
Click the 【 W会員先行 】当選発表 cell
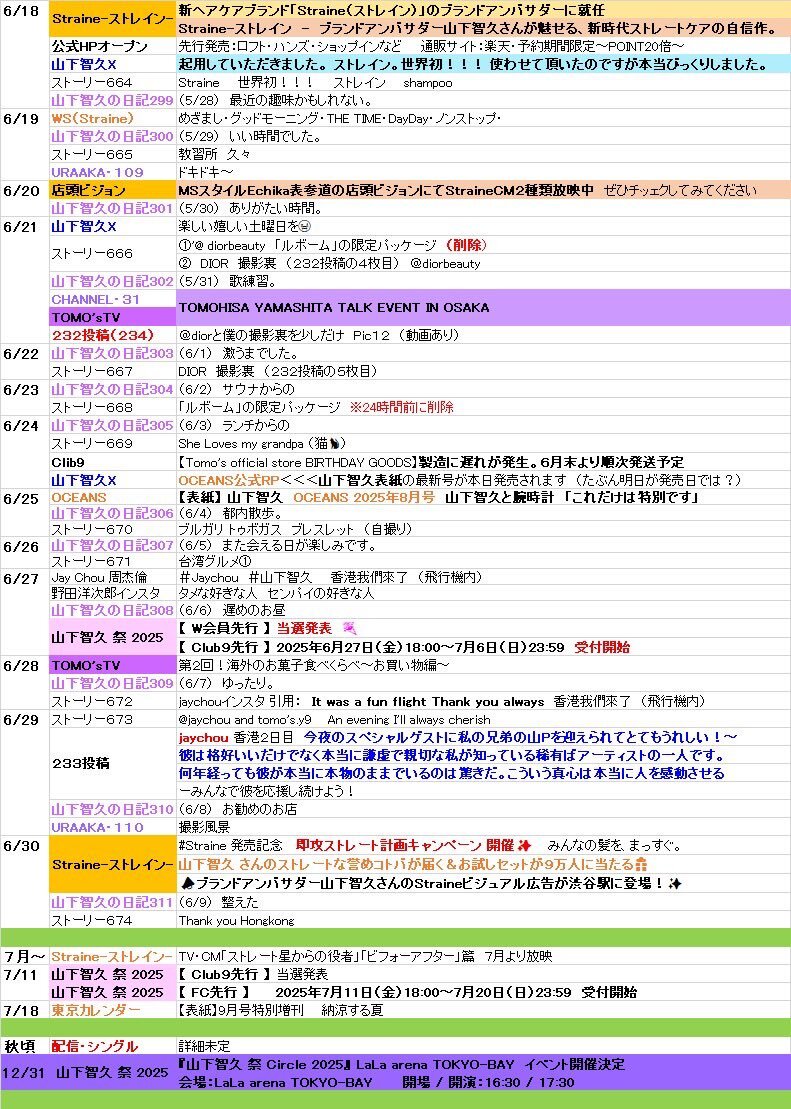click(483, 628)
